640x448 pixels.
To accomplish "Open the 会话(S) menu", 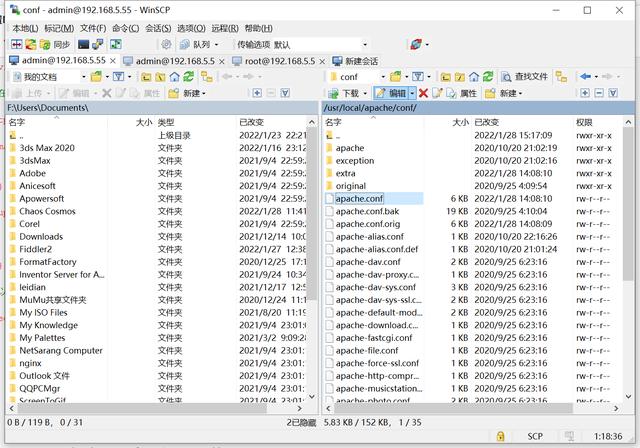I will pyautogui.click(x=158, y=28).
